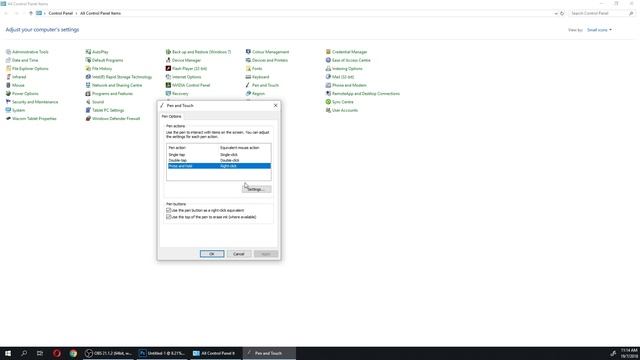Open Default Programs icon

(88, 60)
